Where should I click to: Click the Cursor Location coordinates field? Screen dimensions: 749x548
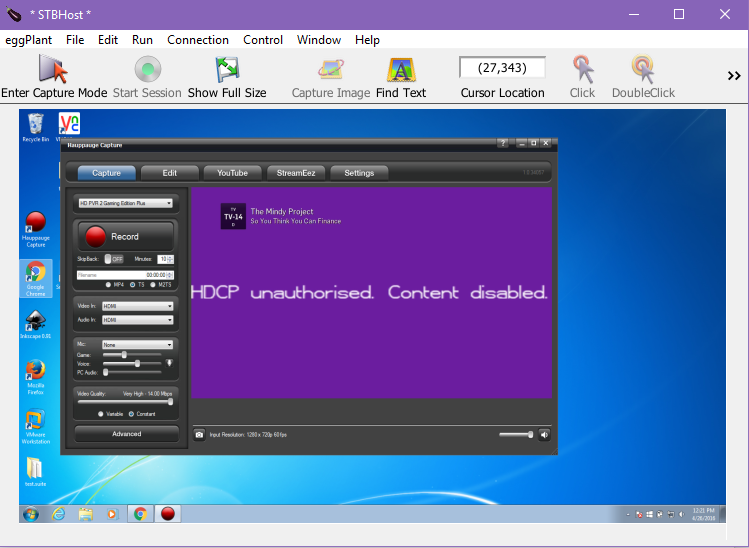coord(502,67)
